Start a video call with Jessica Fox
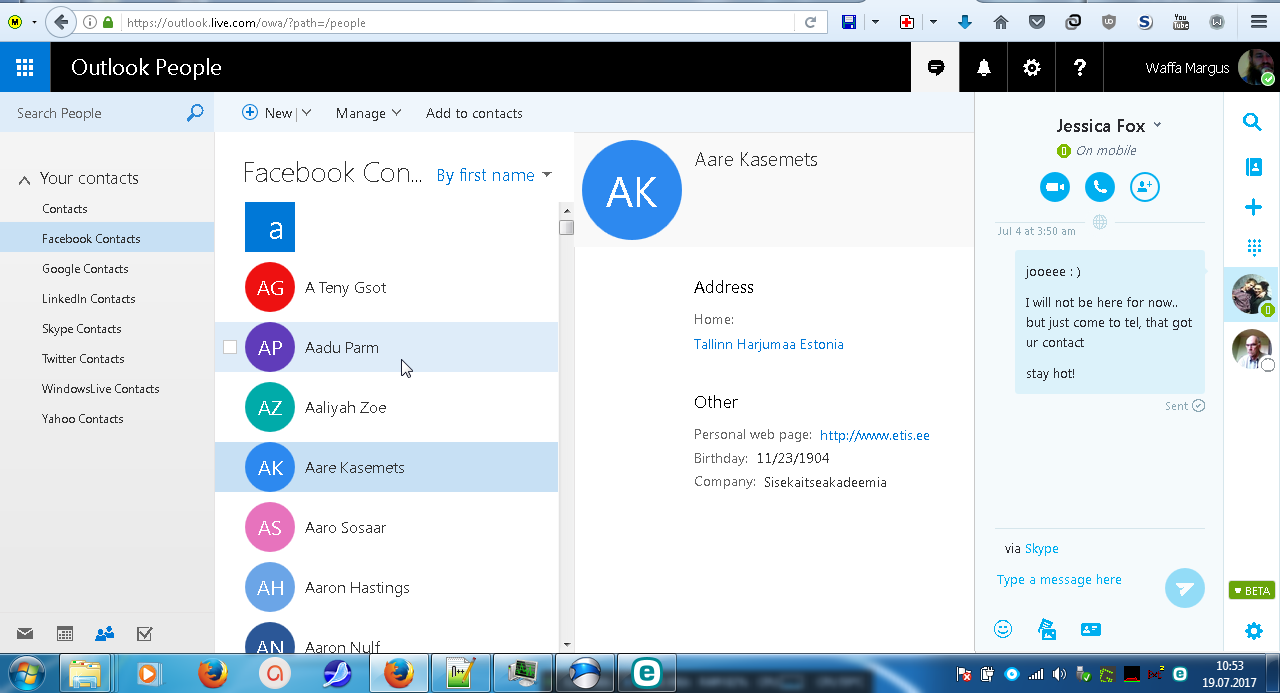This screenshot has height=693, width=1280. (x=1054, y=187)
